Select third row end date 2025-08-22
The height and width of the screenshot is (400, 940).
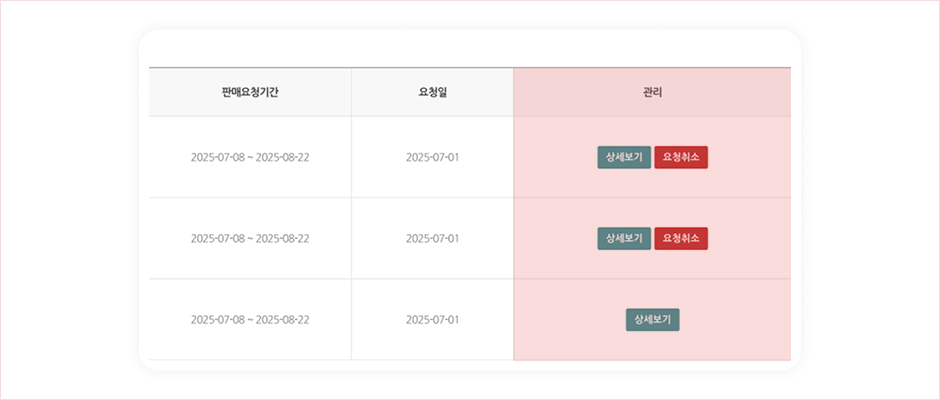pyautogui.click(x=283, y=319)
